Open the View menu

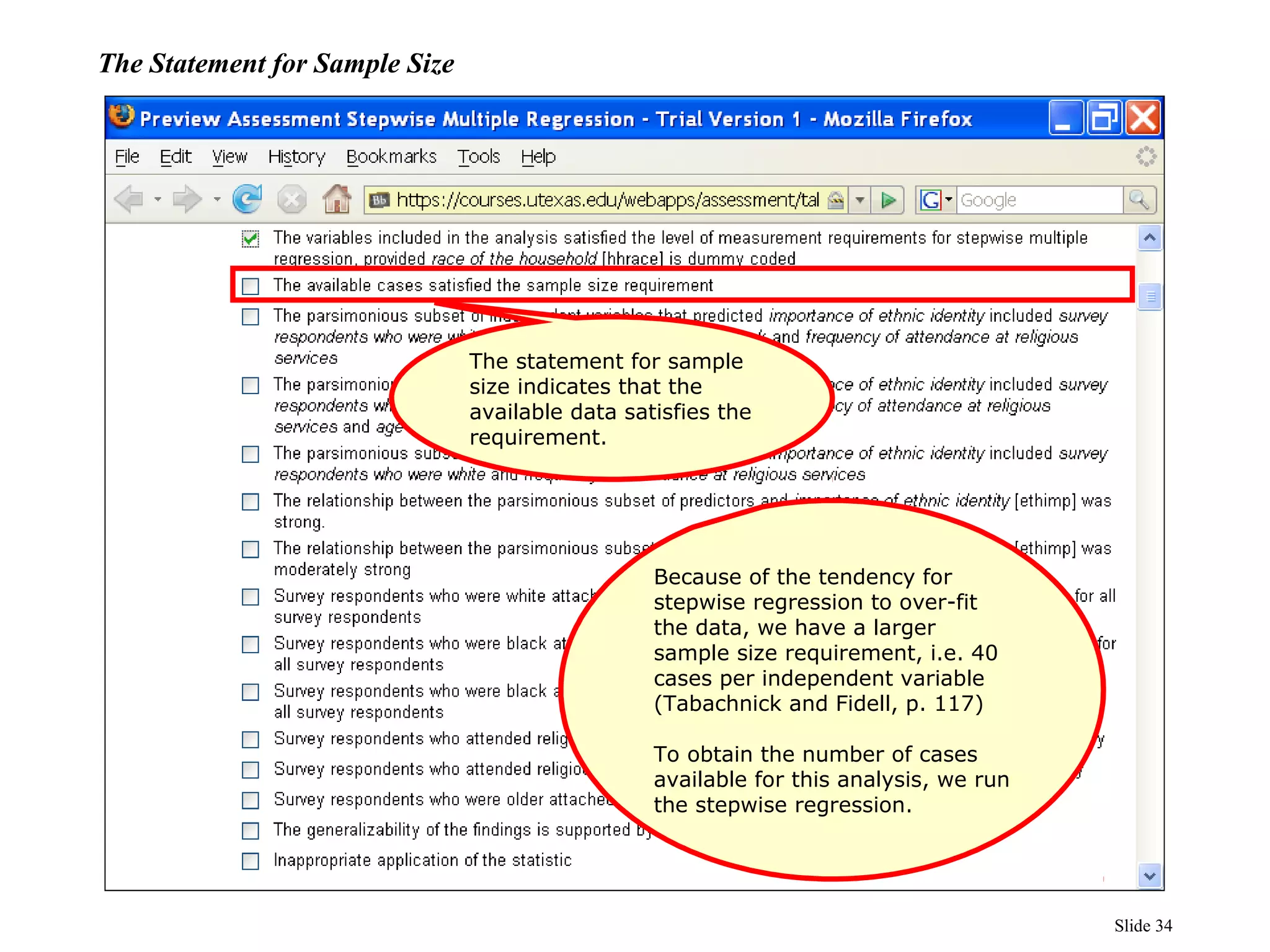click(x=229, y=157)
